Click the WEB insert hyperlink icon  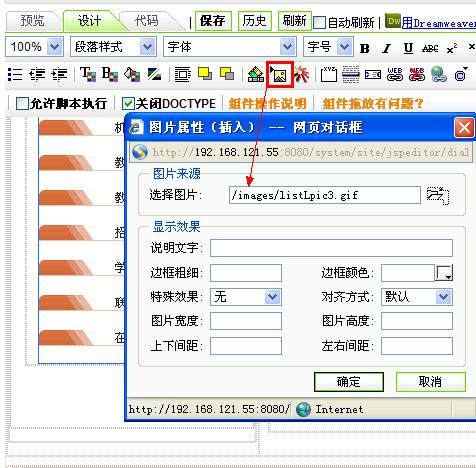[x=395, y=74]
